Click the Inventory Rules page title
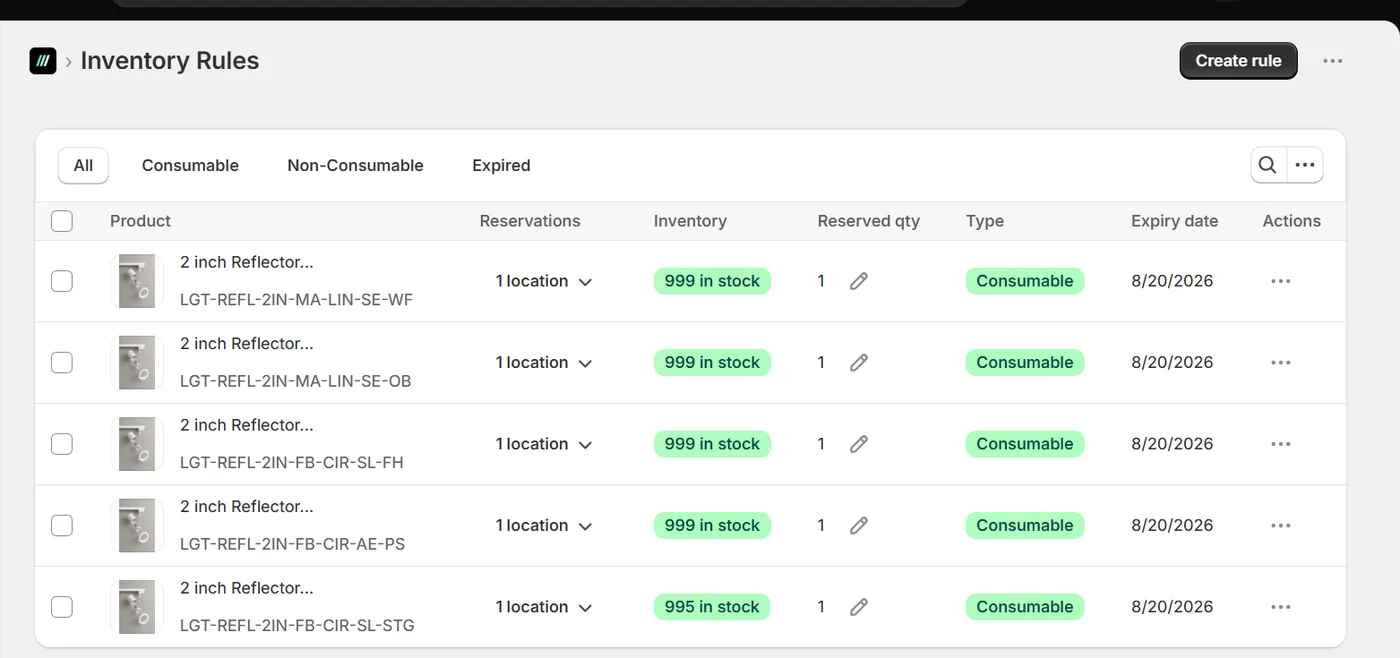This screenshot has height=658, width=1400. click(x=170, y=61)
